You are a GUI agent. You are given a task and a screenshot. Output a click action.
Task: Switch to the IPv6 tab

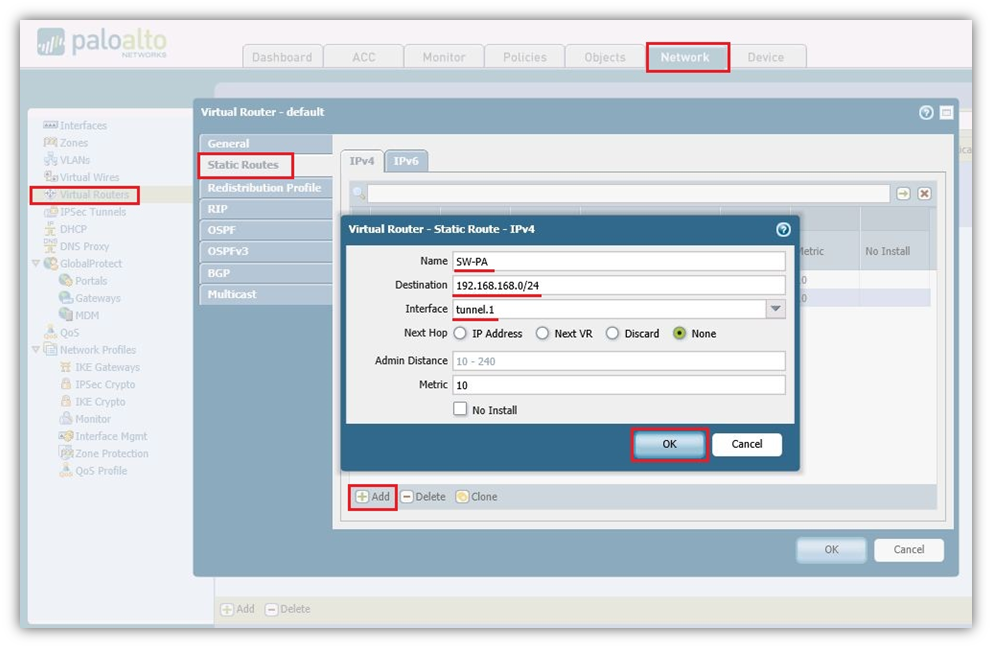click(405, 161)
